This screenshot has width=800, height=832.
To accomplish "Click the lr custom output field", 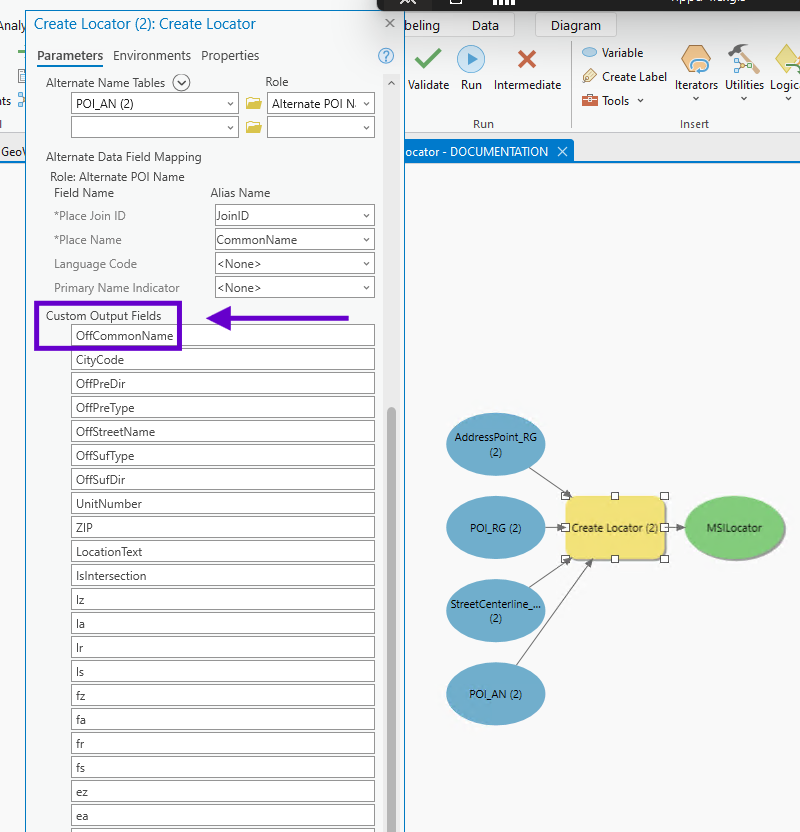I will click(223, 647).
